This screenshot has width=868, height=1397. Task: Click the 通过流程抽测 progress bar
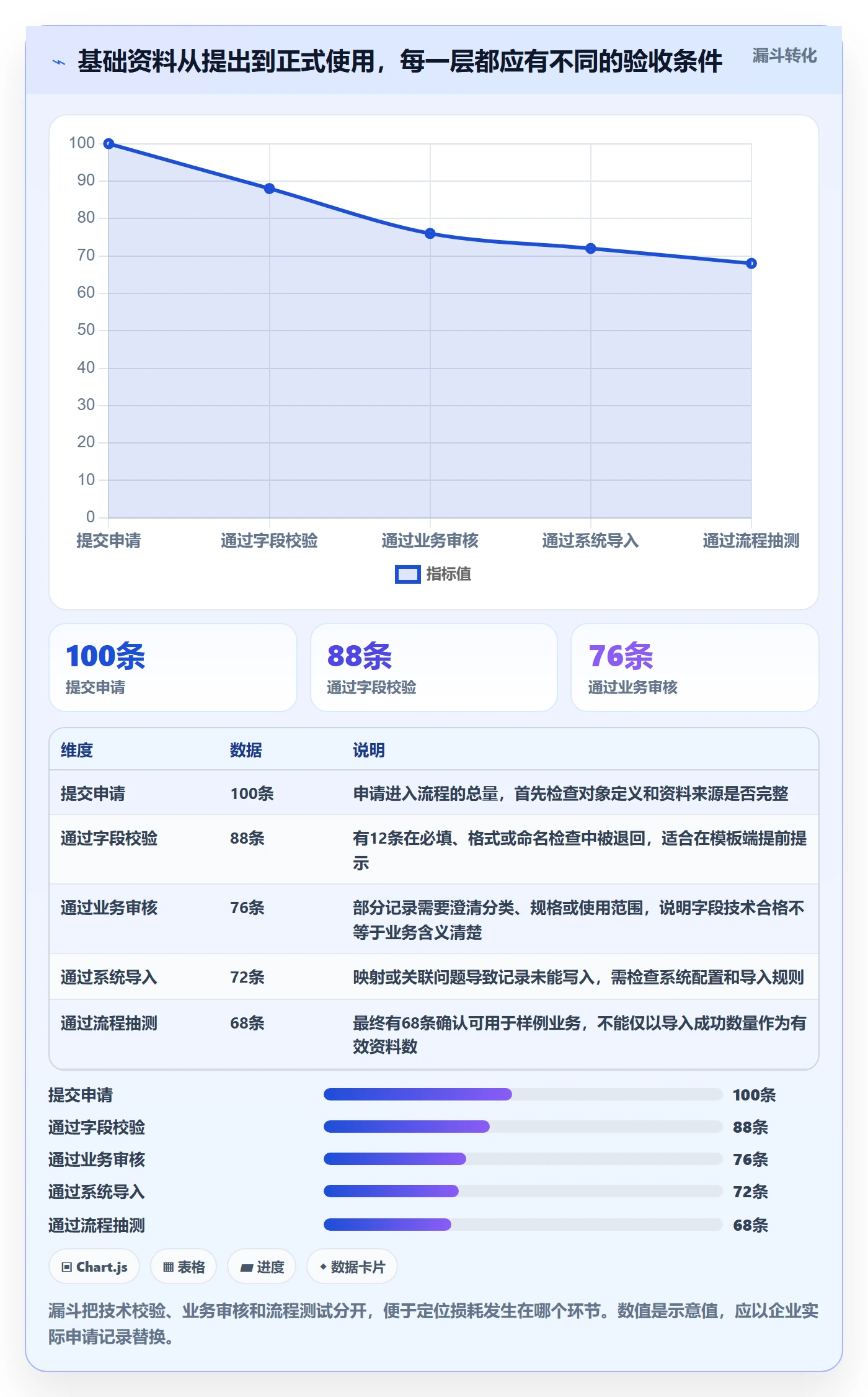(523, 1225)
